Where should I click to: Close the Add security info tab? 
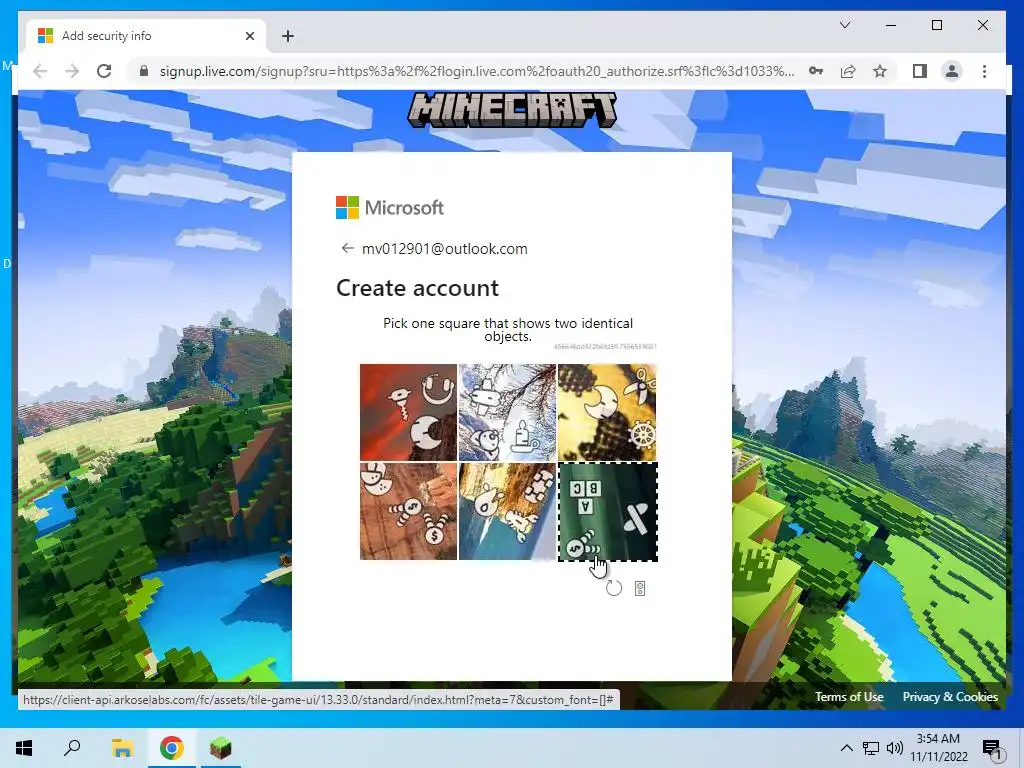[249, 36]
